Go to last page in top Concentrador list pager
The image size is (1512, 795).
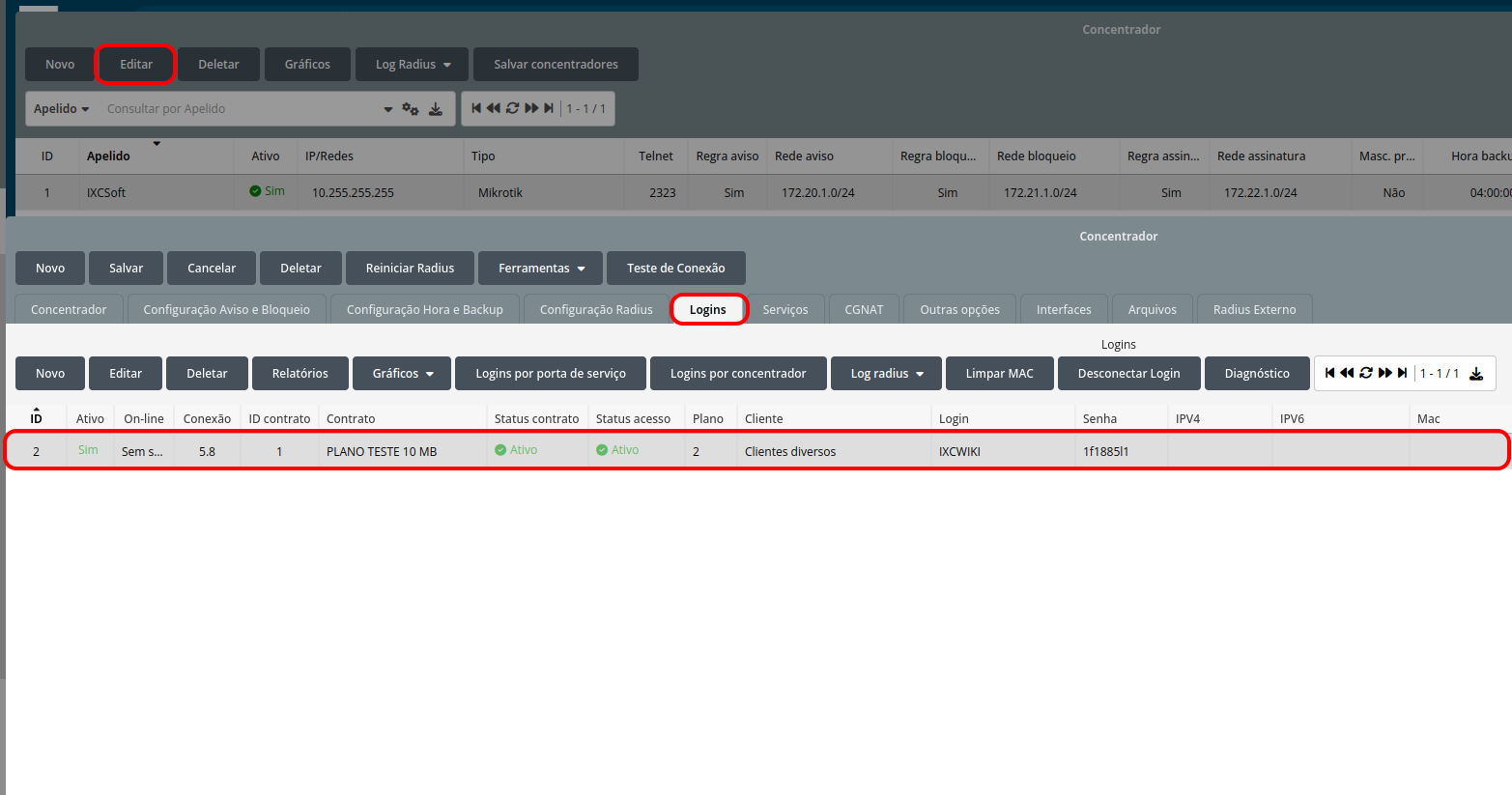(x=549, y=108)
